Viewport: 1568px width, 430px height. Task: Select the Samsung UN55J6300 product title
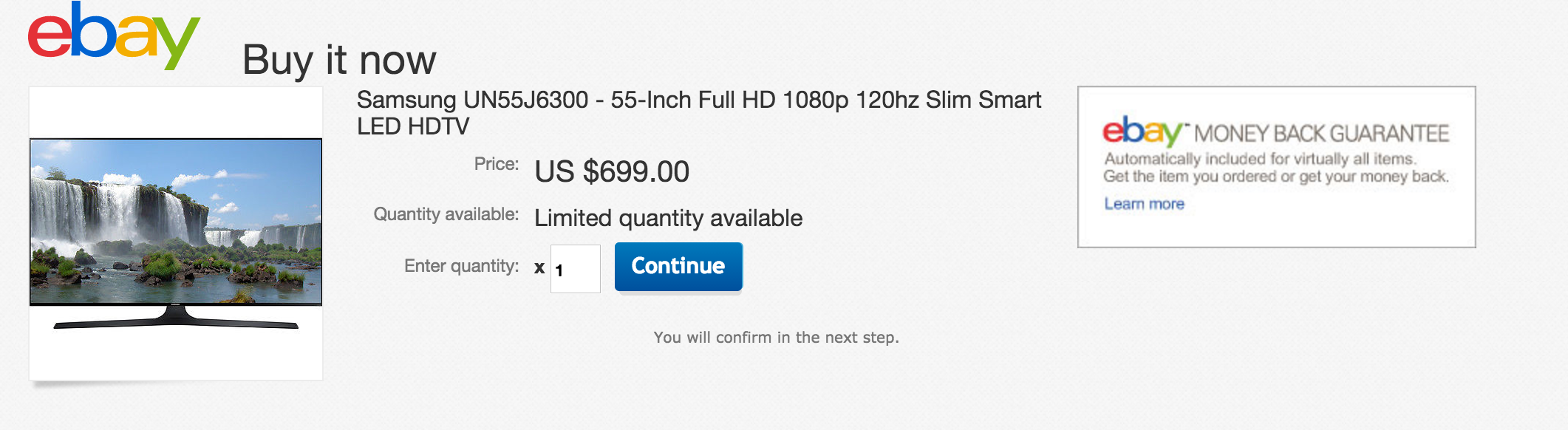tap(698, 100)
